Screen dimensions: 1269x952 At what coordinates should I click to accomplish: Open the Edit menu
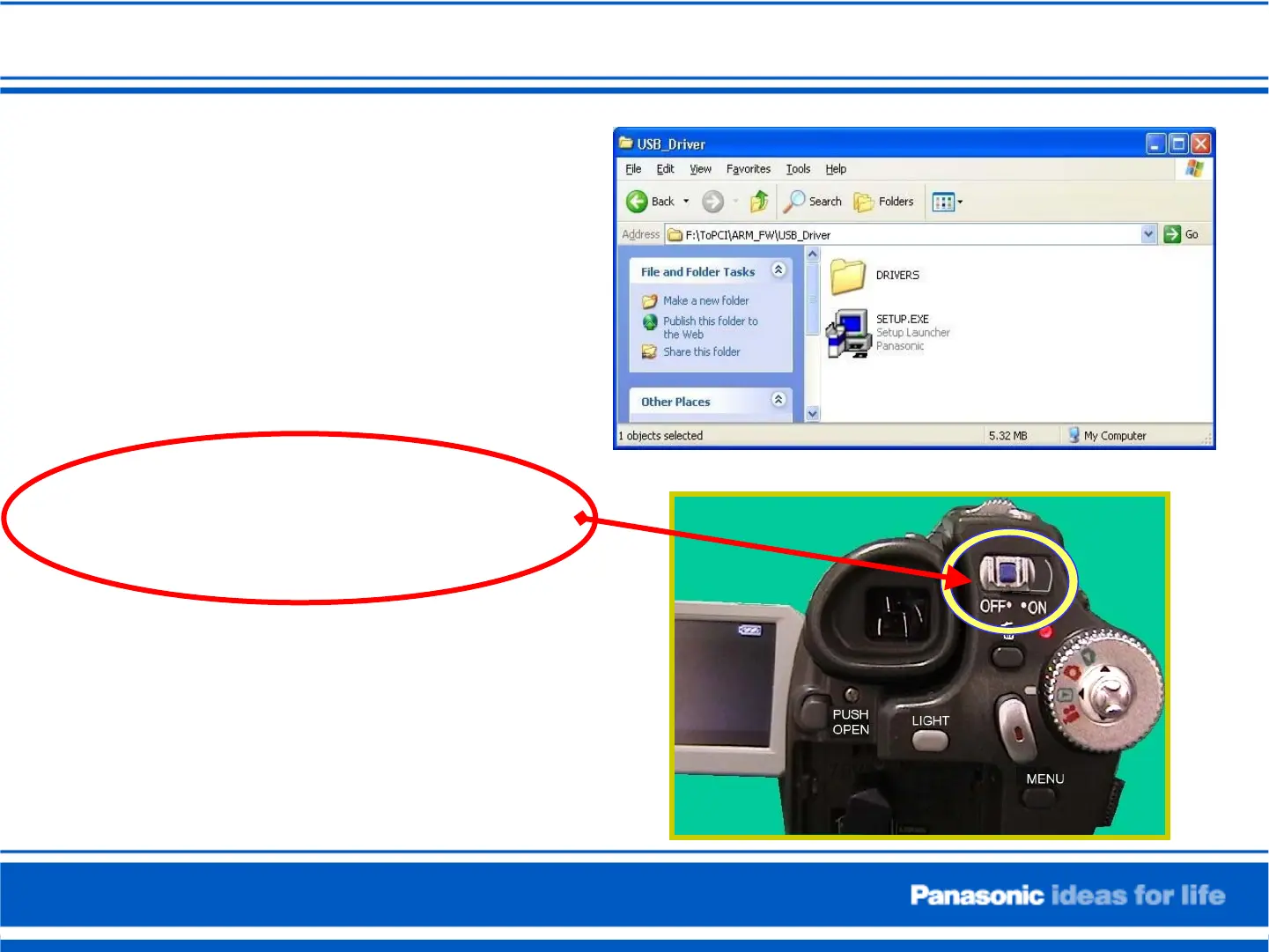click(x=665, y=169)
